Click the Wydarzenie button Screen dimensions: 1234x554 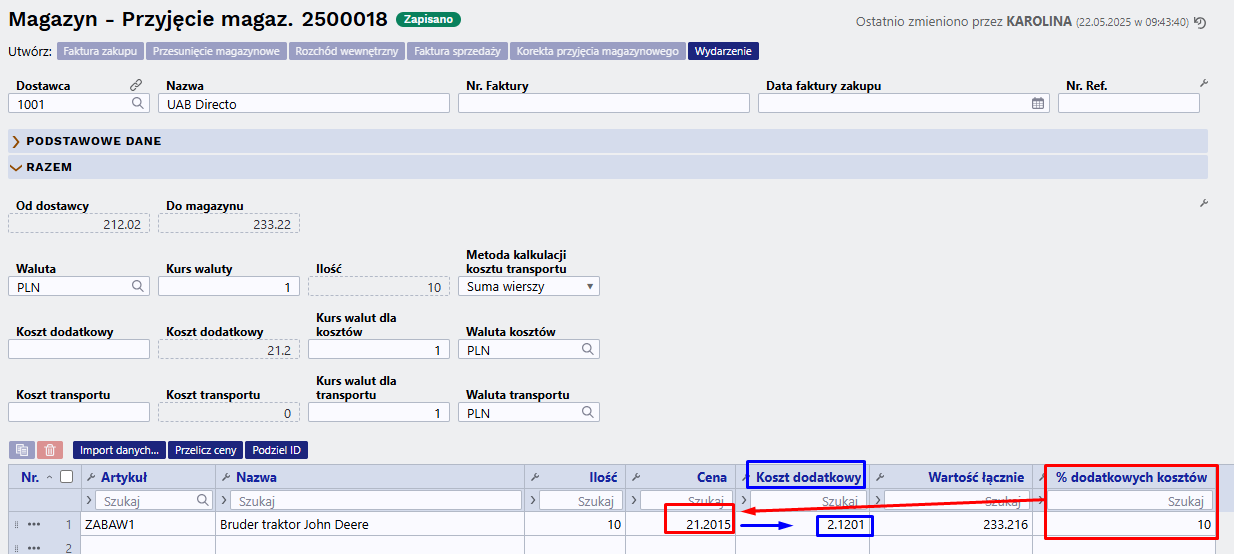pyautogui.click(x=723, y=51)
